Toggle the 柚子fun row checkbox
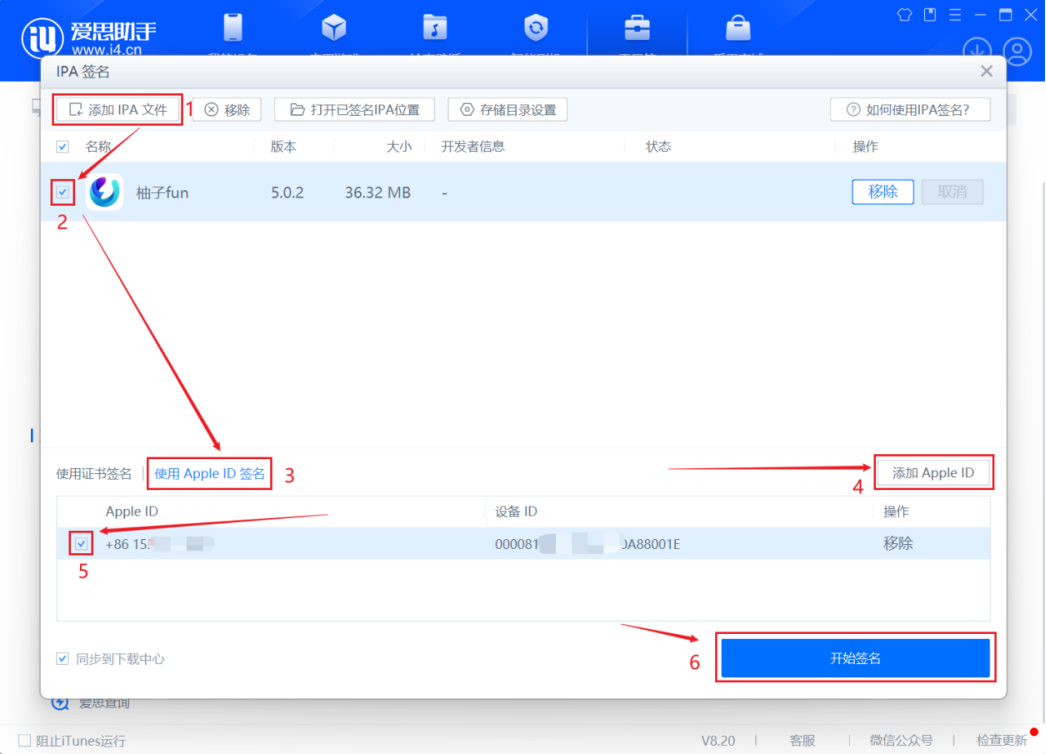This screenshot has height=754, width=1046. pos(63,192)
